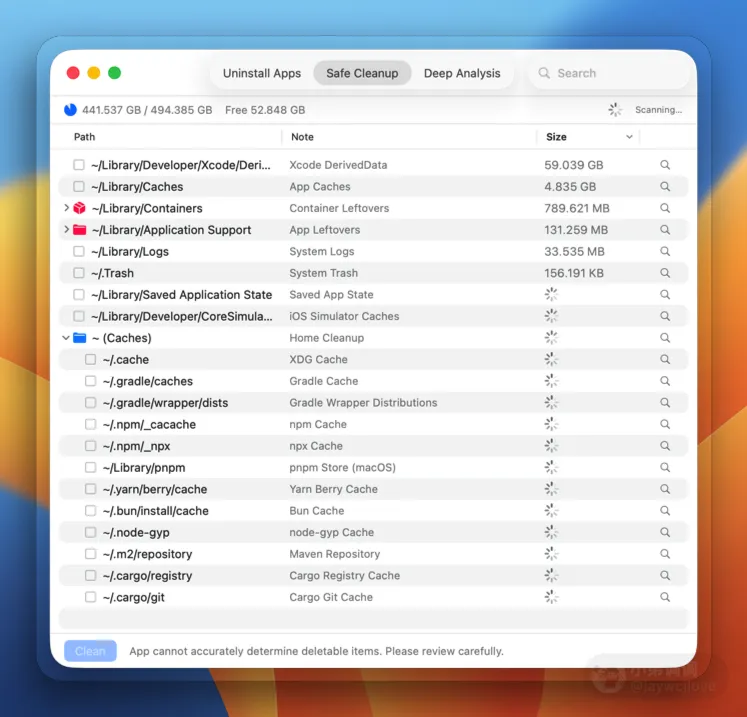Viewport: 747px width, 717px height.
Task: Click the "Free 52.848 GB" text
Action: pos(265,110)
